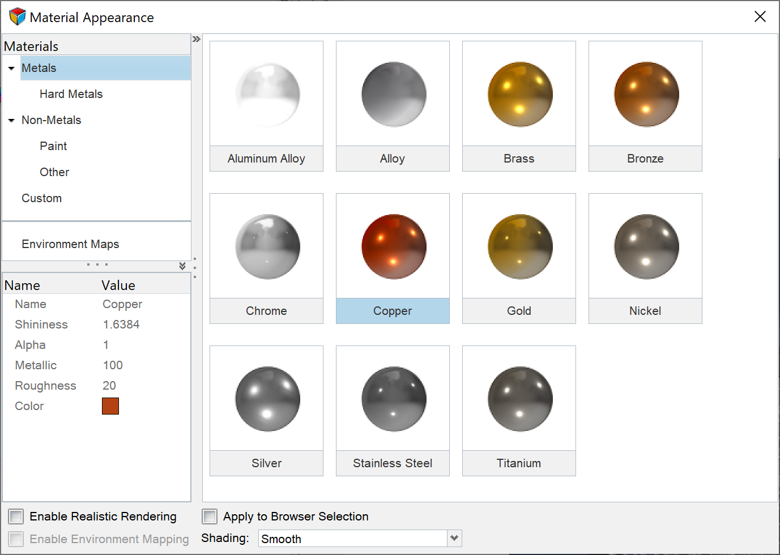
Task: Collapse the Non-Metals tree node arrow
Action: click(x=11, y=121)
